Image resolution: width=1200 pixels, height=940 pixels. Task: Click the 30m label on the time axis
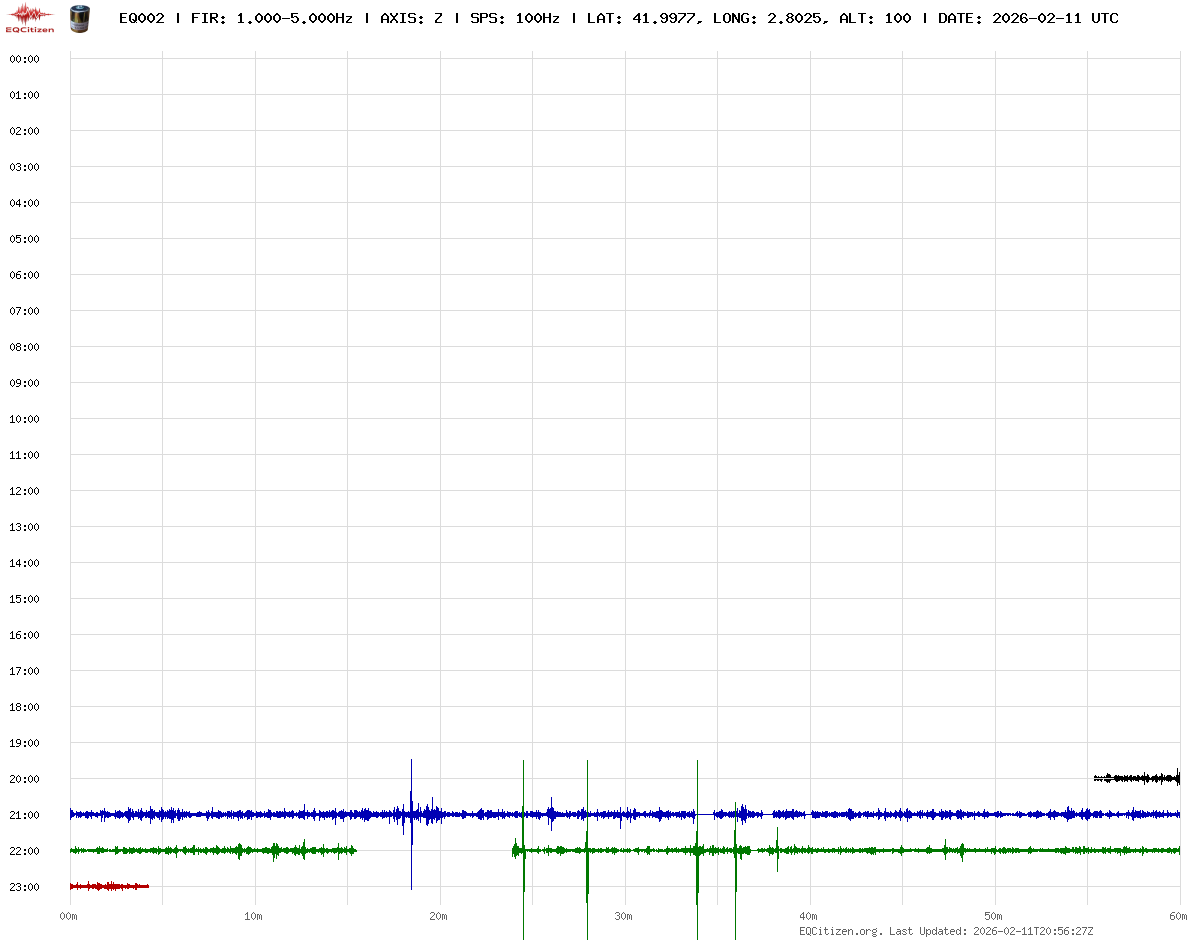click(x=623, y=916)
